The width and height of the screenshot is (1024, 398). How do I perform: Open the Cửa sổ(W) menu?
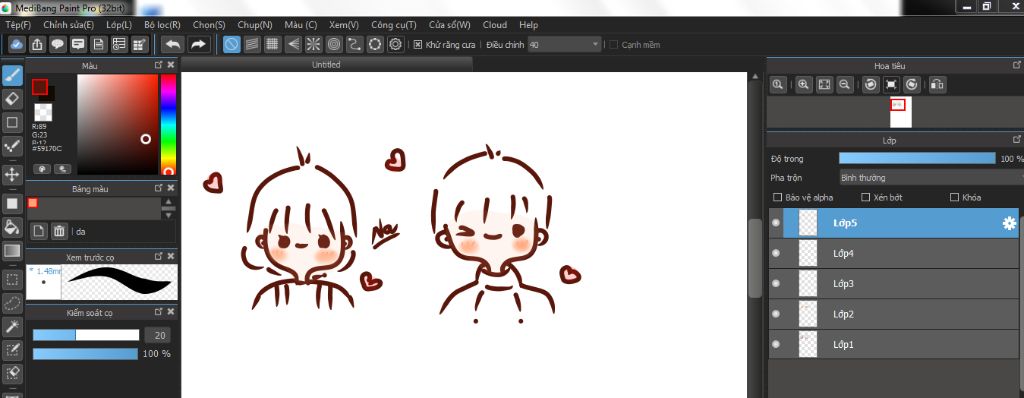coord(449,25)
